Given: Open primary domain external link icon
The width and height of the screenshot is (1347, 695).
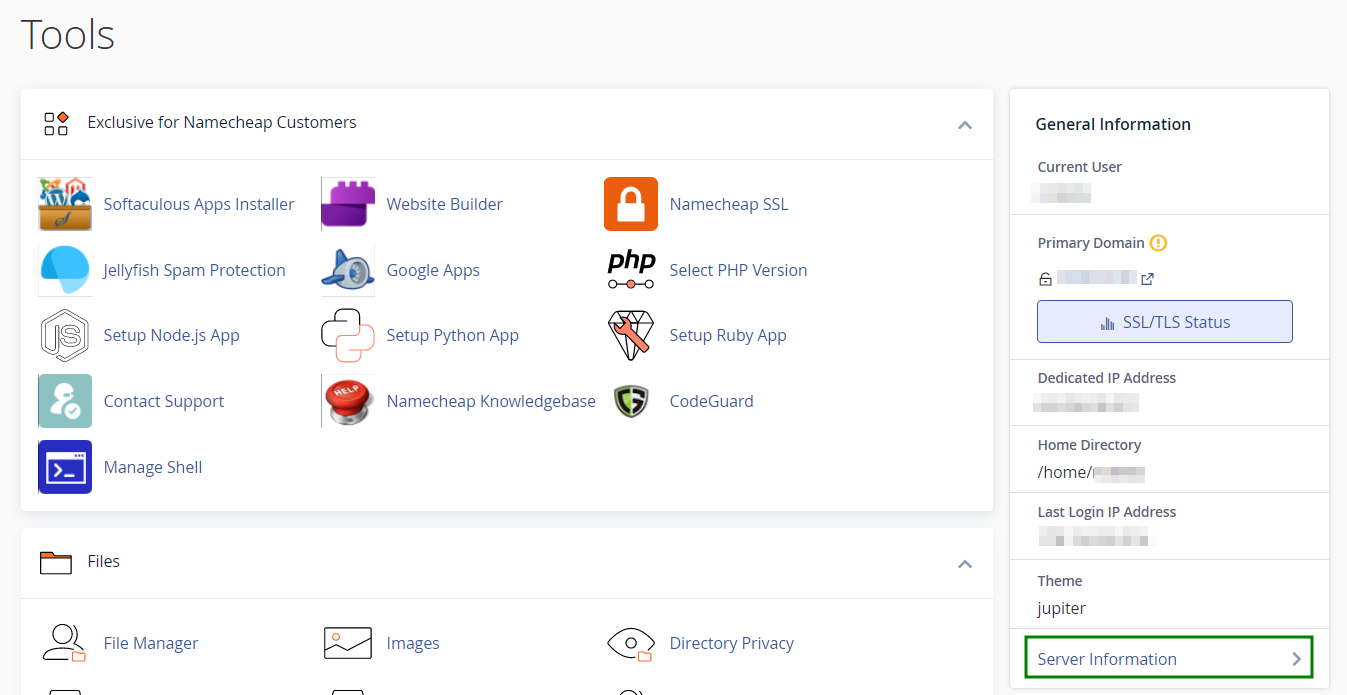Looking at the screenshot, I should coord(1148,279).
